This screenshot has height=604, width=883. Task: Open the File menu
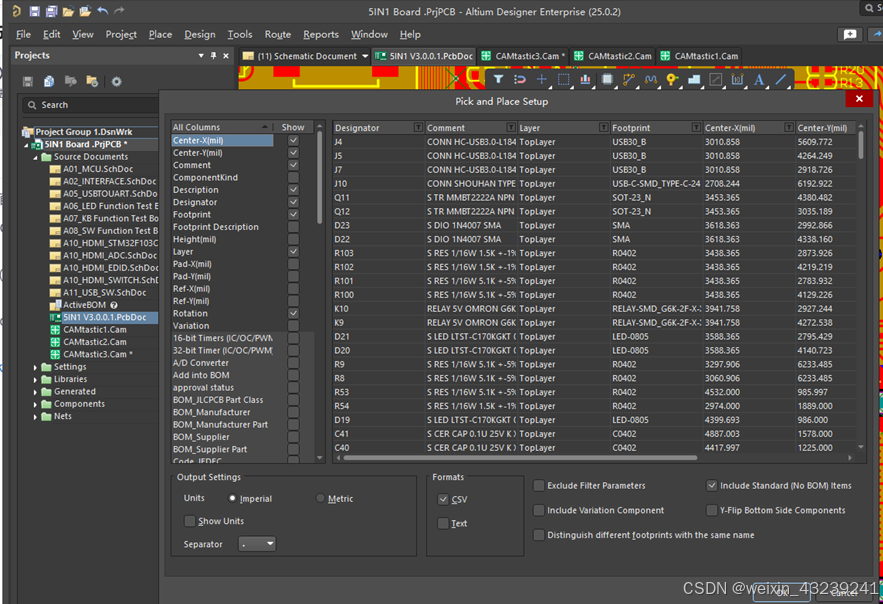[x=24, y=34]
